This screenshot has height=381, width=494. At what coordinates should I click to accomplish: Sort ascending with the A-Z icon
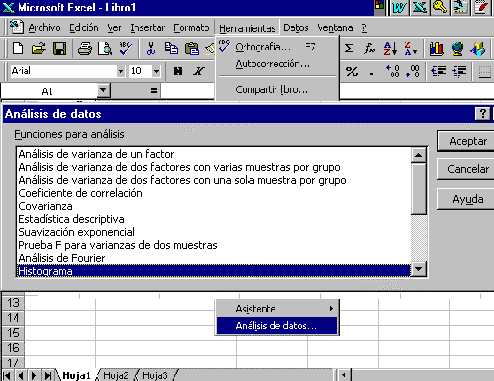[390, 49]
